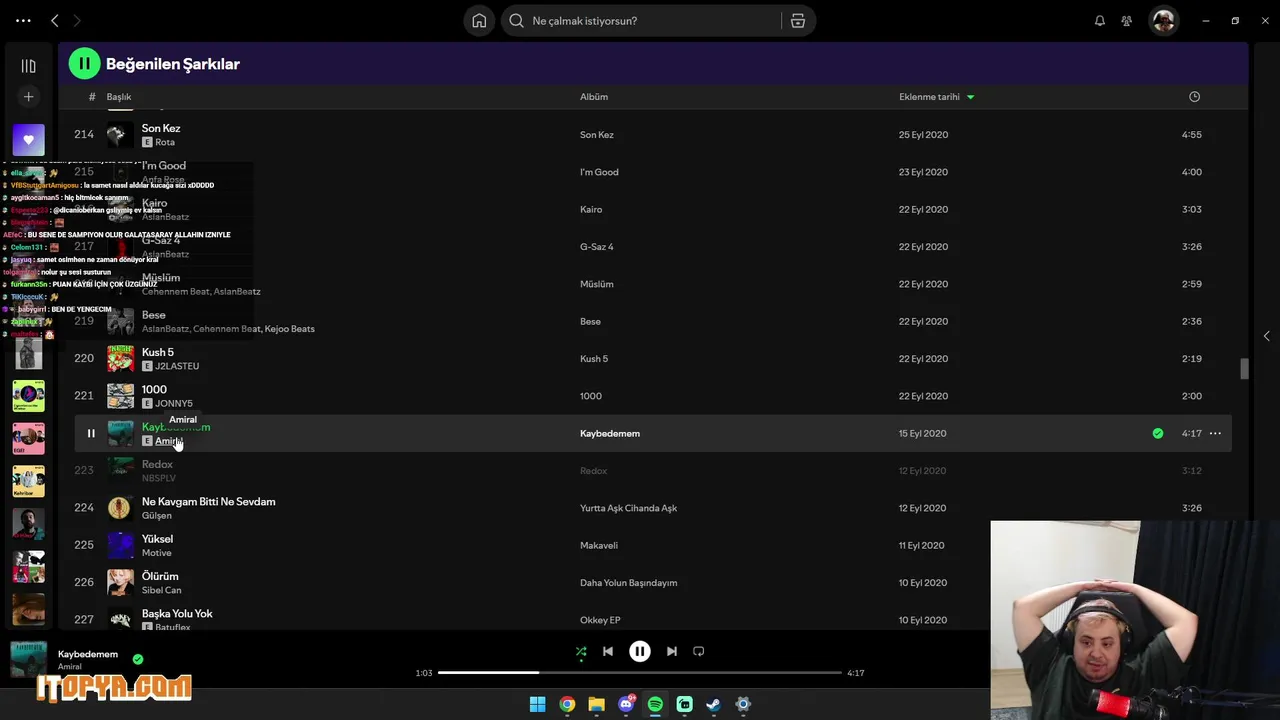Select the song Kush 5
Image resolution: width=1280 pixels, height=720 pixels.
click(x=158, y=352)
